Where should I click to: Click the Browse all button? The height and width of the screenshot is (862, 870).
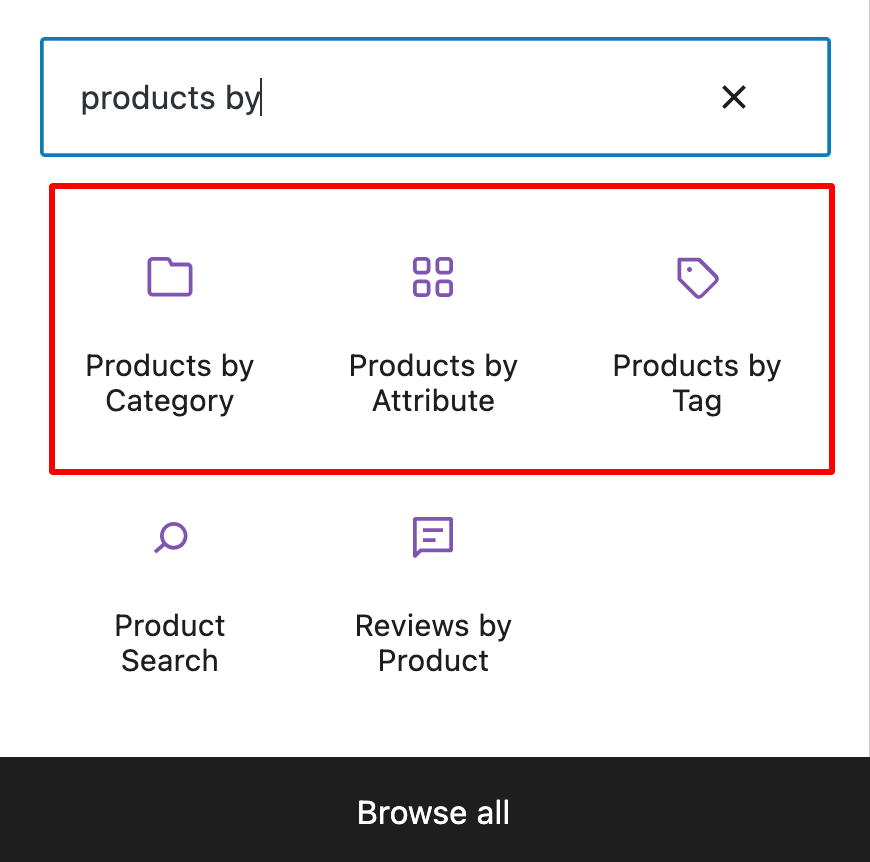(x=433, y=813)
